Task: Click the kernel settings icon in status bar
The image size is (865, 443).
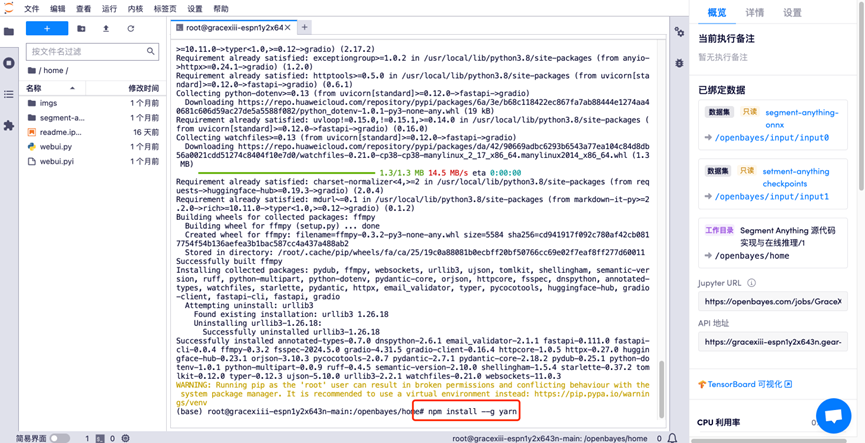Action: coord(125,438)
